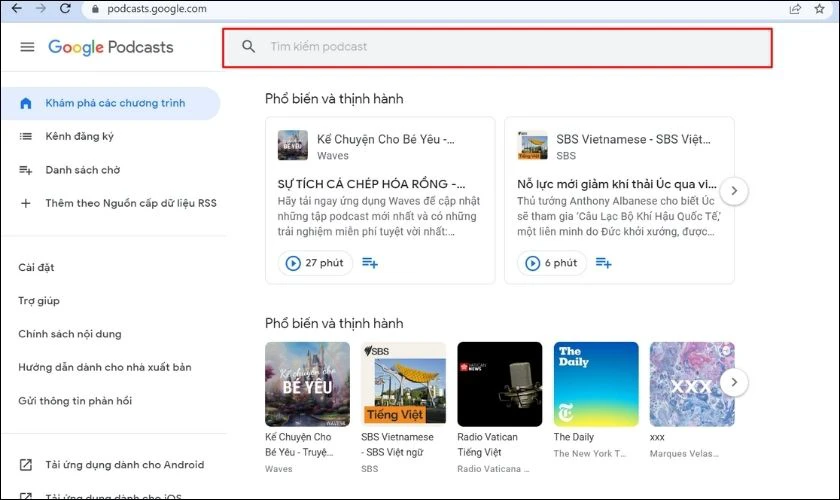840x500 pixels.
Task: Click Waves publisher under episode card
Action: (333, 155)
